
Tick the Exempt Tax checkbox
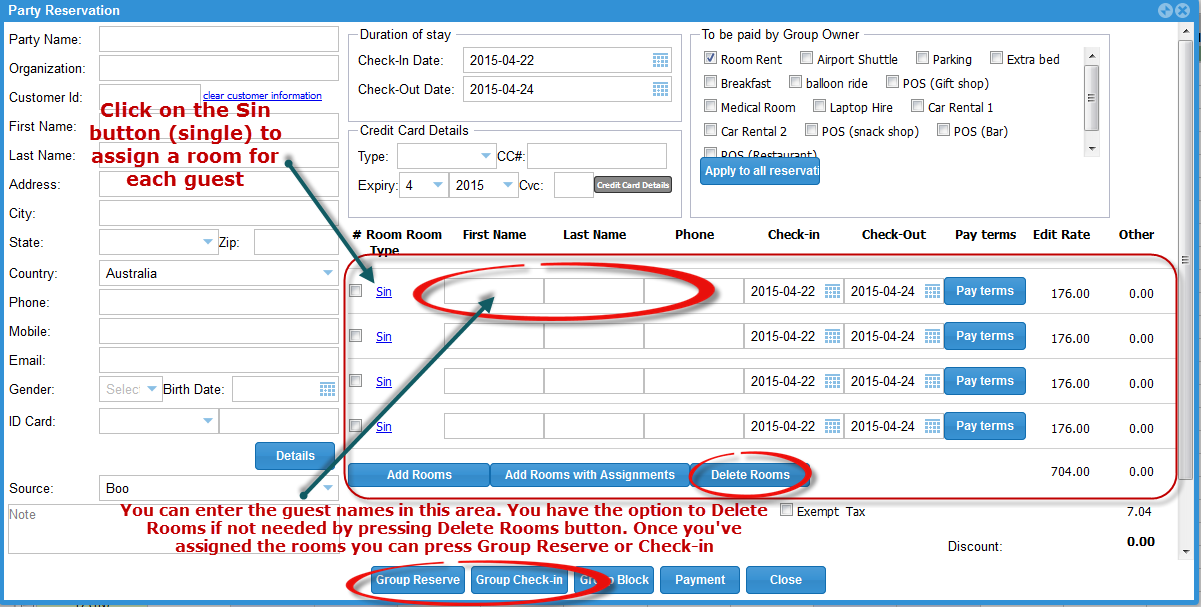[786, 510]
